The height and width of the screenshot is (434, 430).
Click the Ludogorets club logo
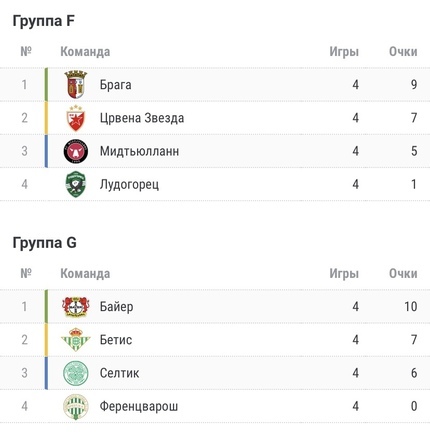(x=76, y=184)
